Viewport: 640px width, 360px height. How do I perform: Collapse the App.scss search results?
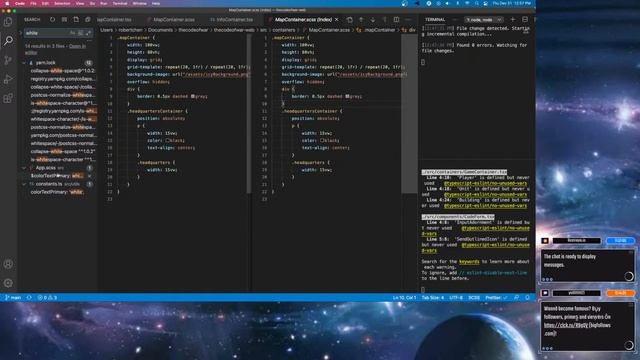tap(24, 168)
